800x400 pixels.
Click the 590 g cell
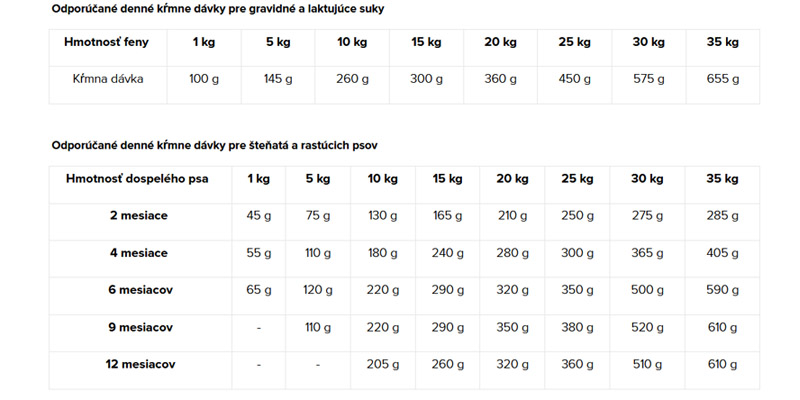click(721, 290)
